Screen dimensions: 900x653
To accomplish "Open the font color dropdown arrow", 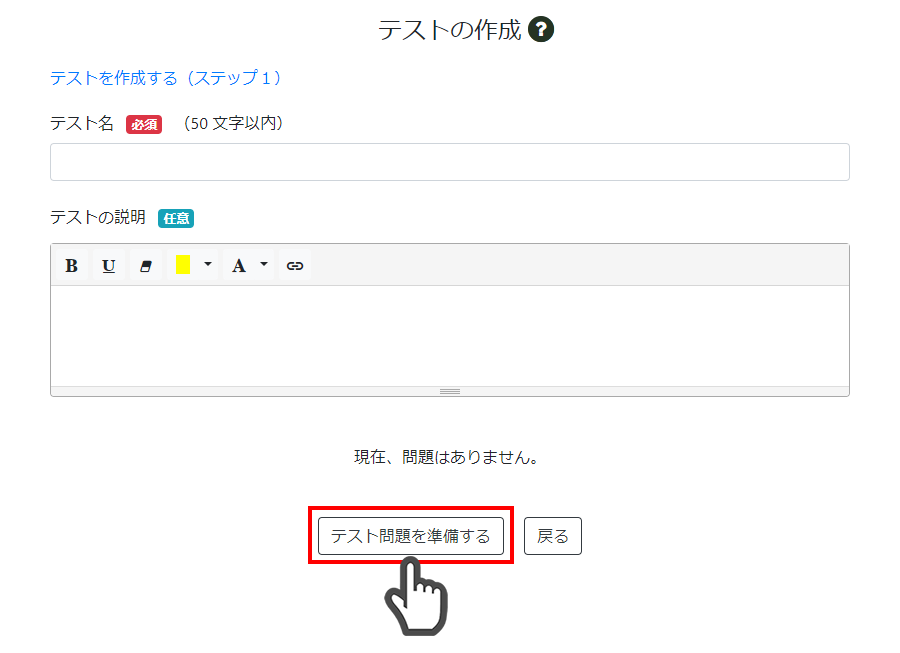I will pyautogui.click(x=263, y=265).
